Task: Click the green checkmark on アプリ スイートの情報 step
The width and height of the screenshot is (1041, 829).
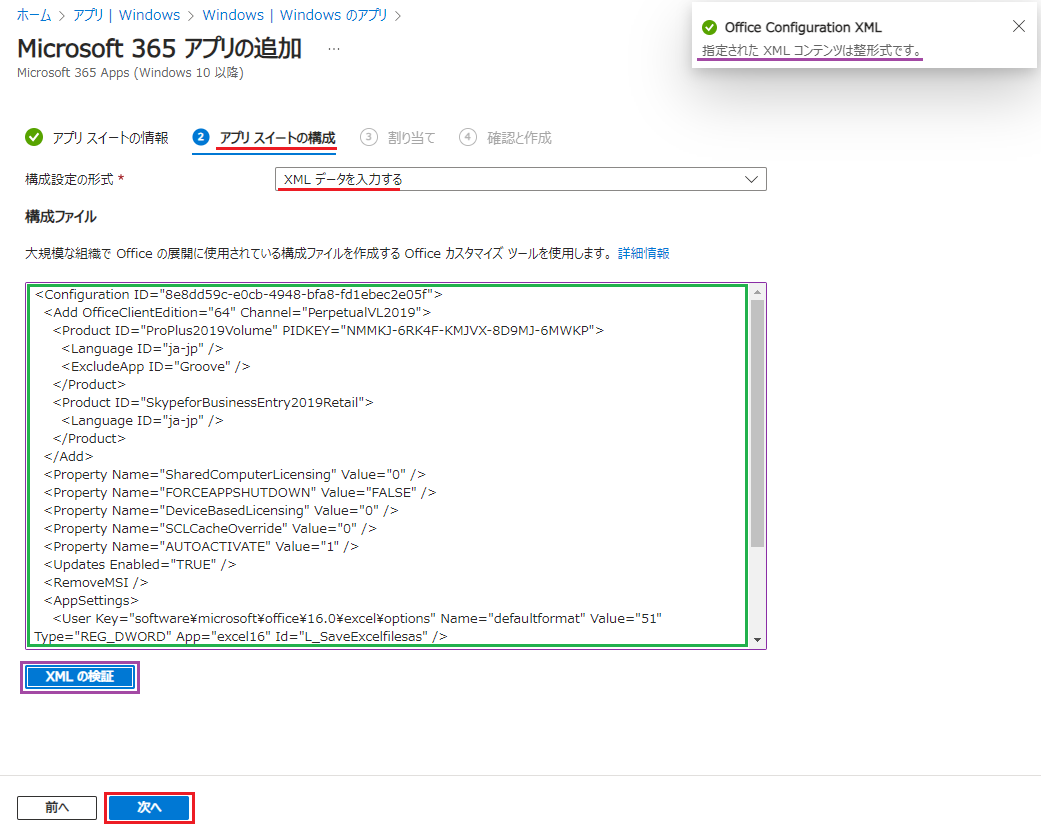Action: click(34, 137)
